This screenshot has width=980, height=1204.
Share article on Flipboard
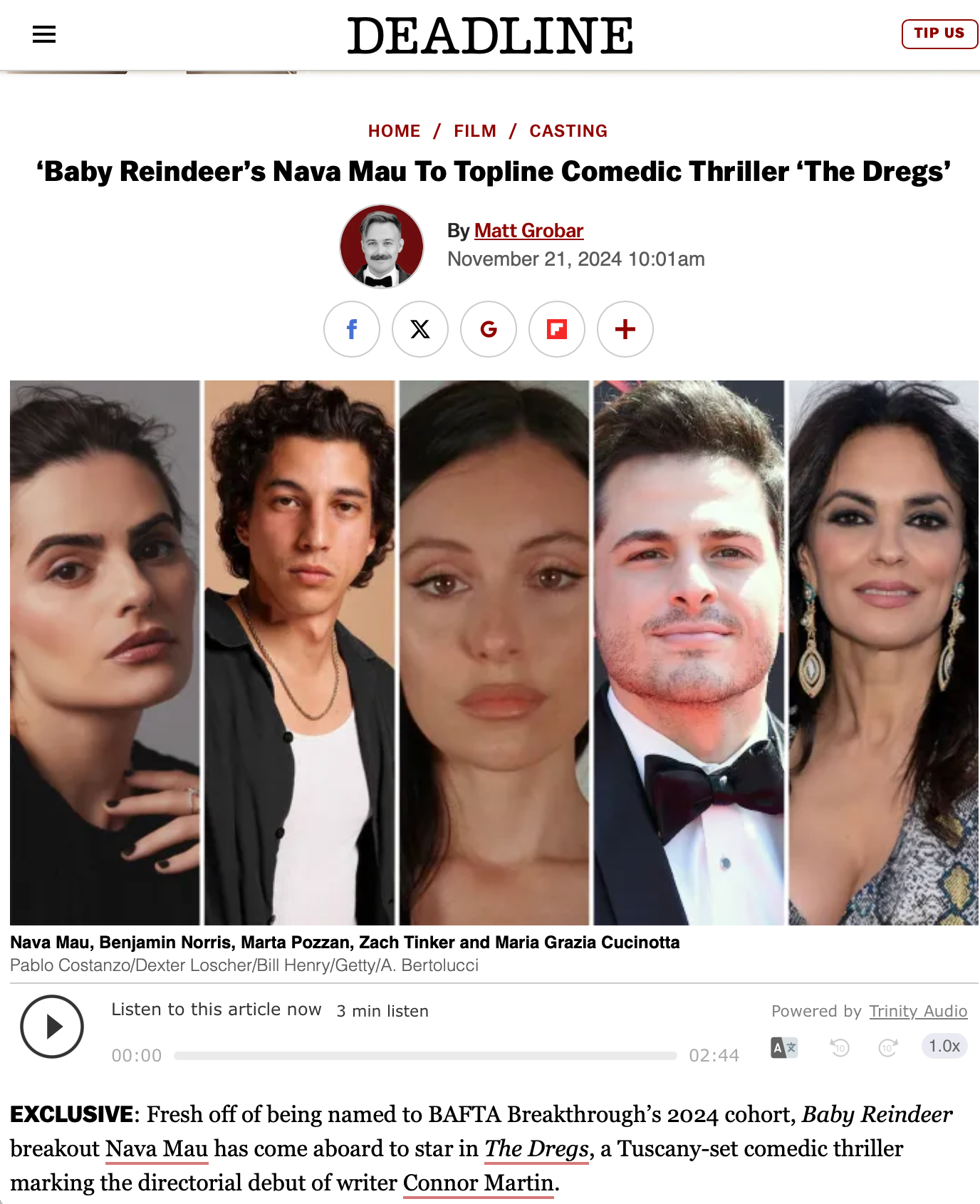557,329
